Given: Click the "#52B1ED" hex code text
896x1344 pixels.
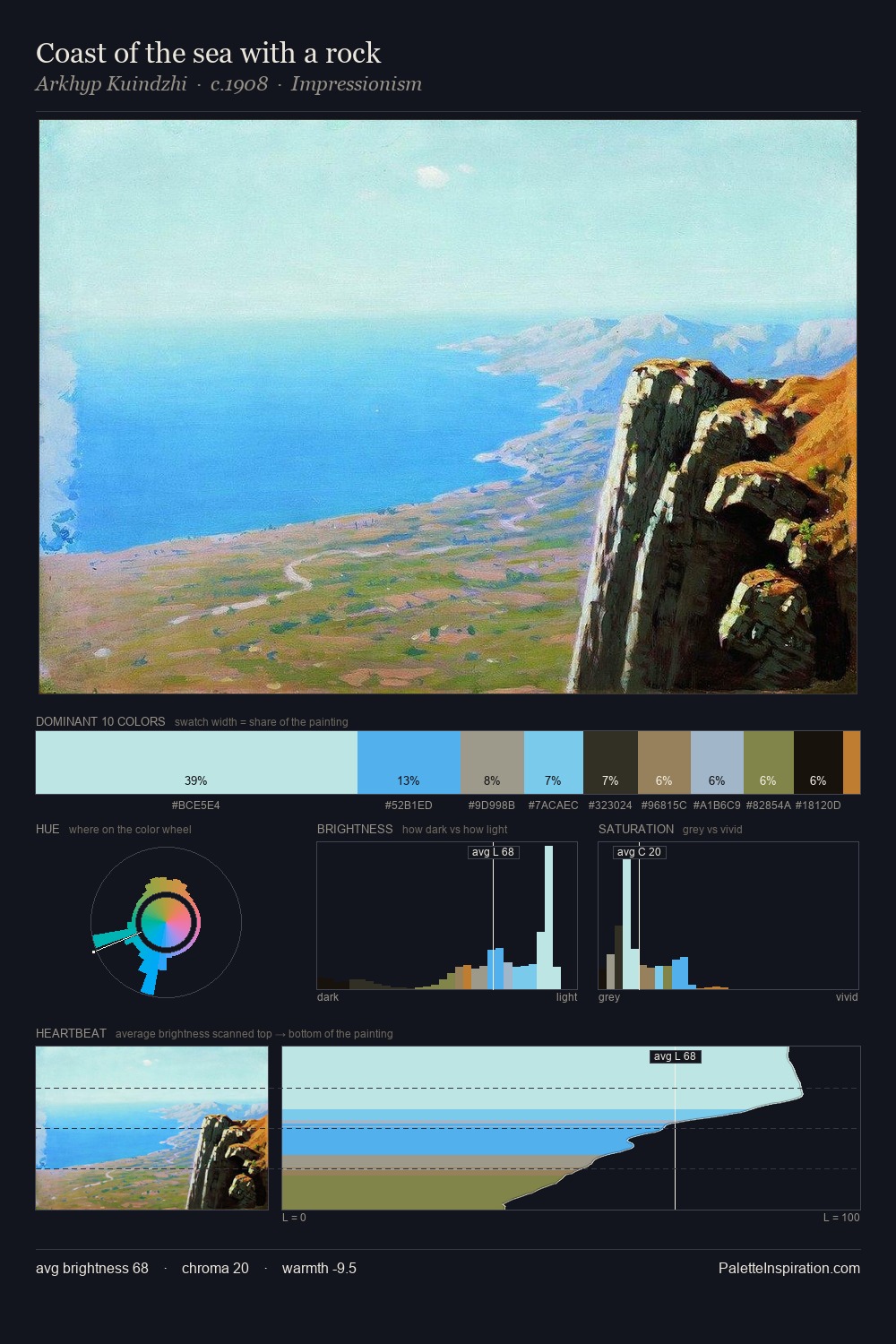Looking at the screenshot, I should tap(409, 806).
